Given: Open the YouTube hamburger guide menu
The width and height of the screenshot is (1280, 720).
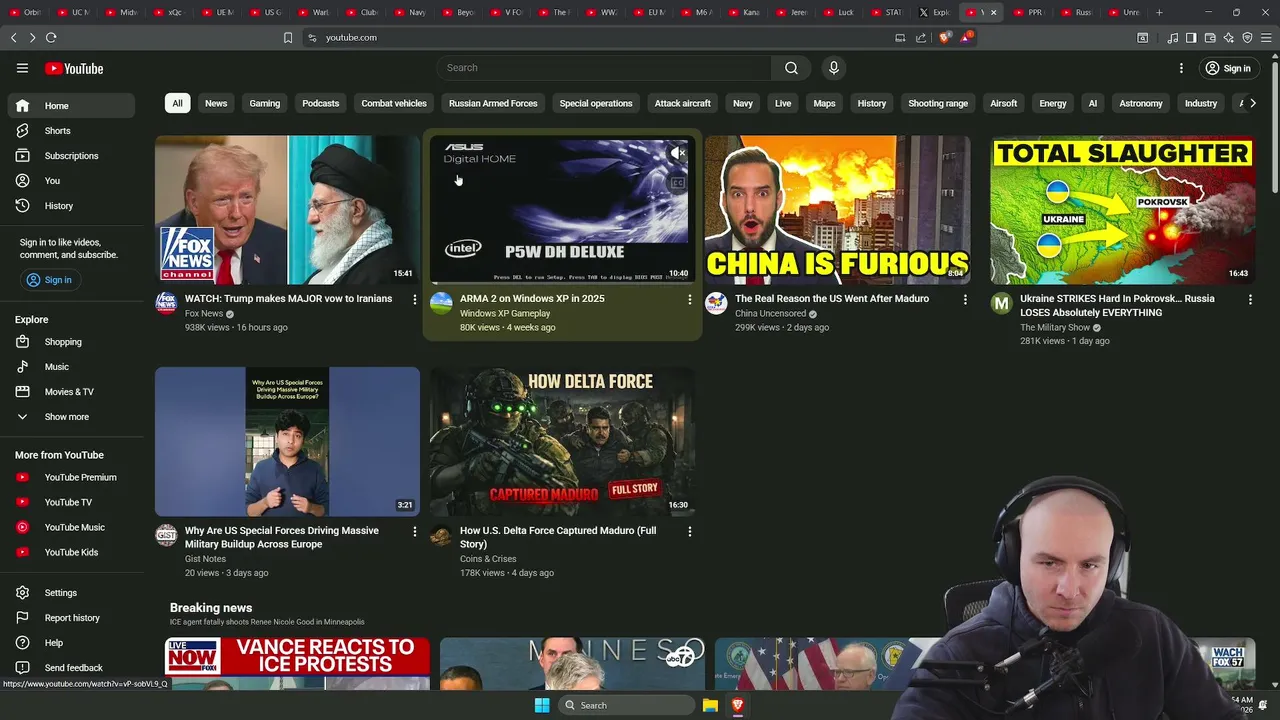Looking at the screenshot, I should (x=22, y=68).
